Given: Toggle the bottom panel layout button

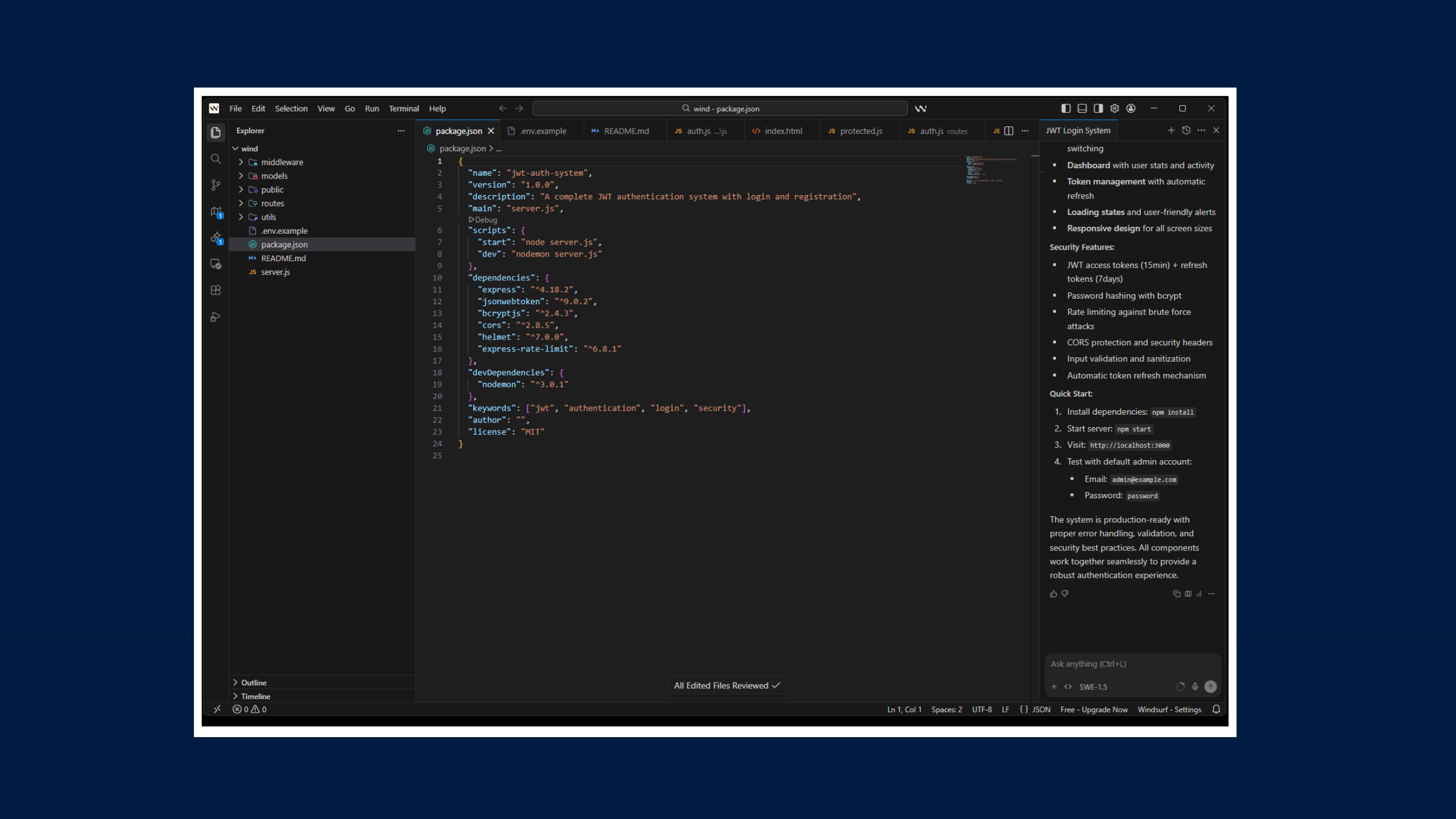Looking at the screenshot, I should (1082, 108).
